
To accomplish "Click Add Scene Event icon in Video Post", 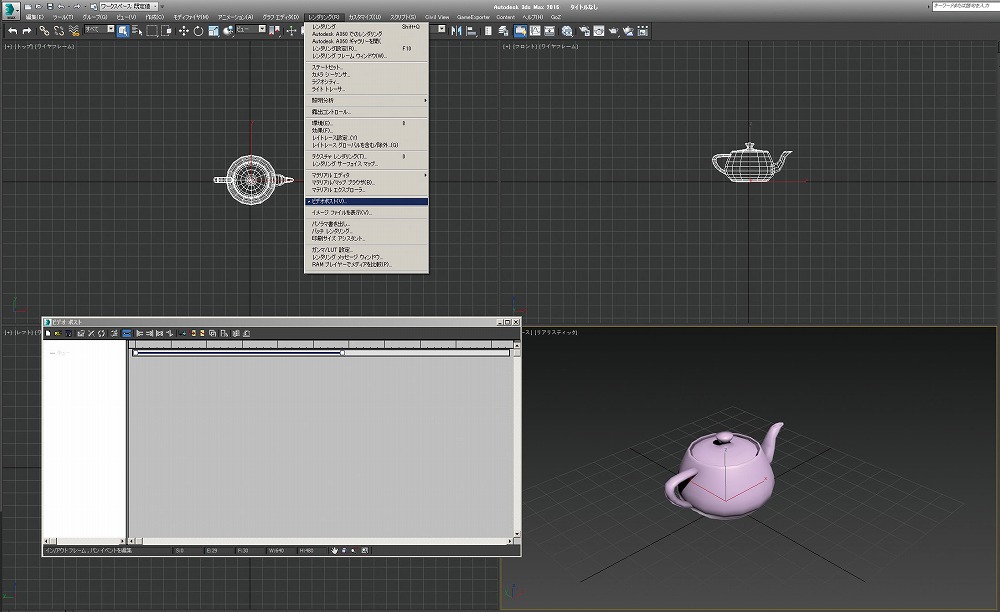I will tap(183, 333).
